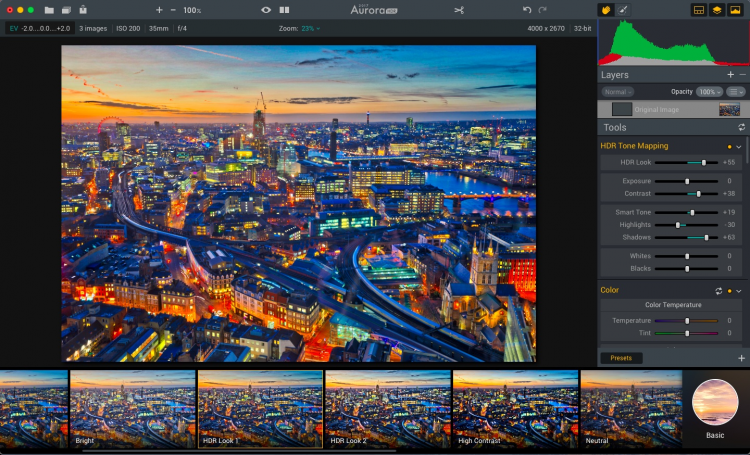Open the Zoom percentage dropdown
Screen dimensions: 750x455
tap(310, 28)
